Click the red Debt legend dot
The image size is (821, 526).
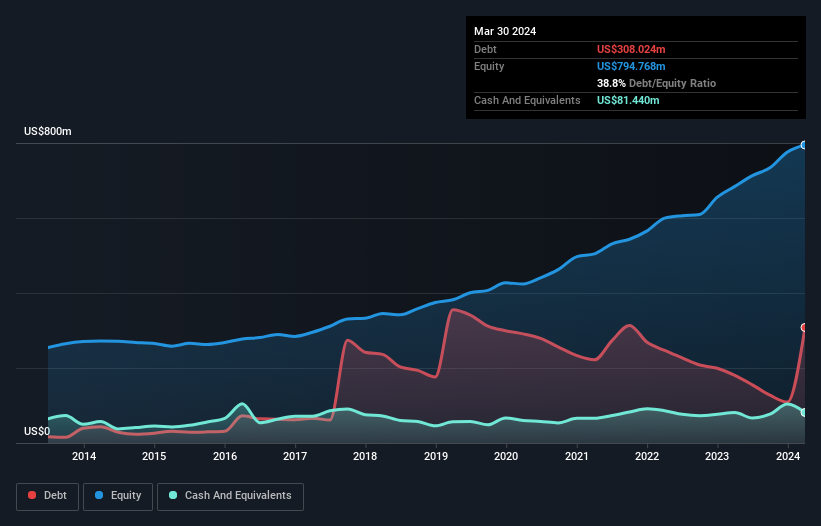(32, 495)
